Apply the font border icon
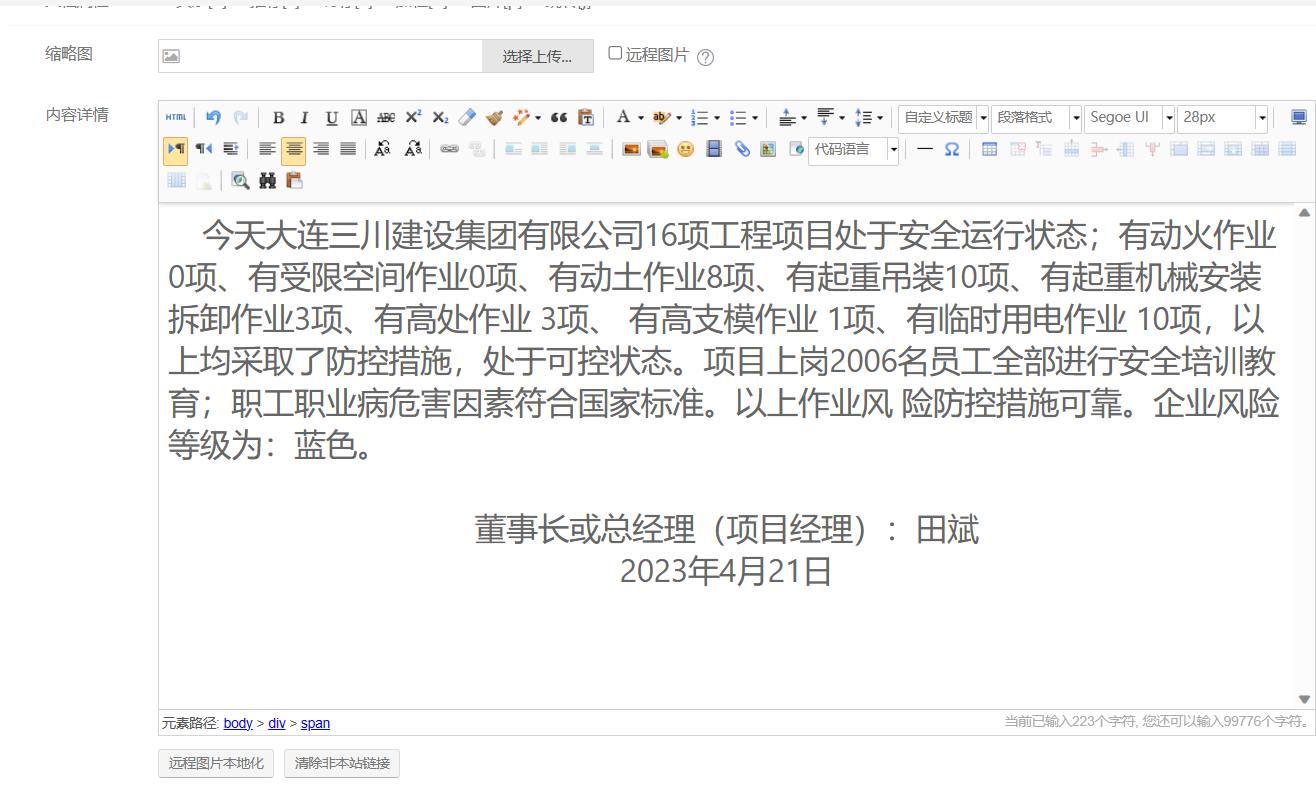The image size is (1316, 789). [359, 118]
